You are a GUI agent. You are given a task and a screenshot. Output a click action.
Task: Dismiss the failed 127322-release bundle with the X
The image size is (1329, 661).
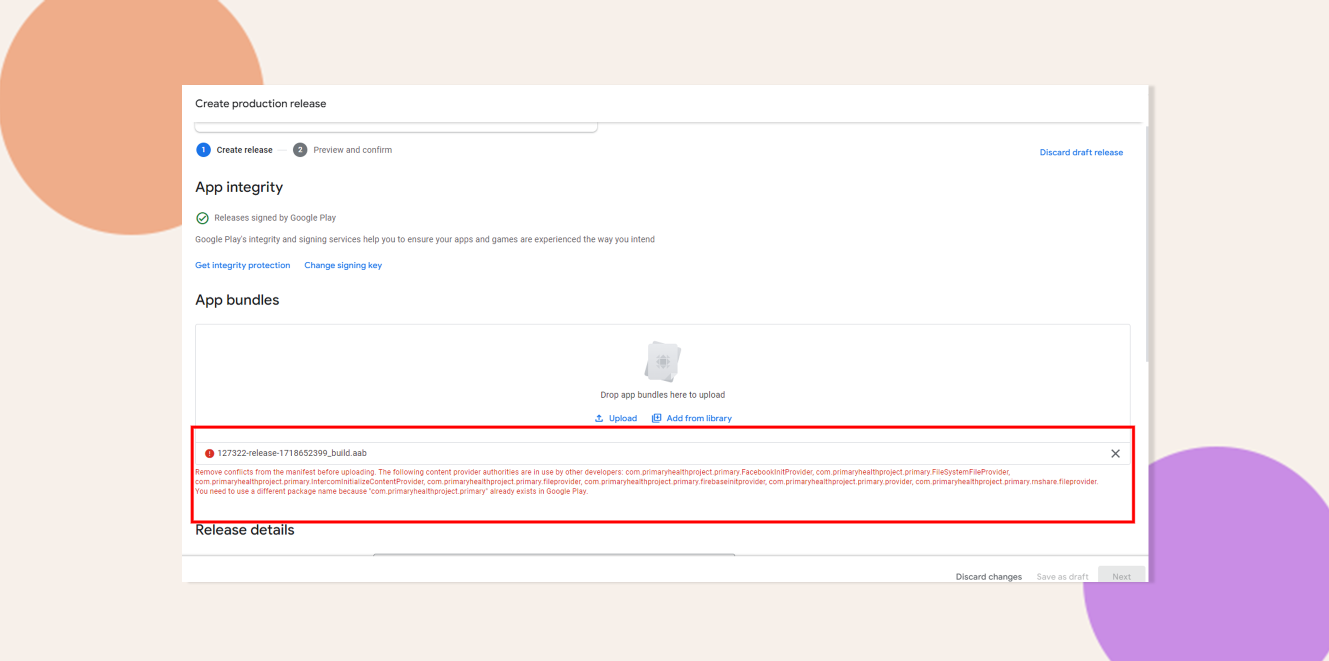1115,453
